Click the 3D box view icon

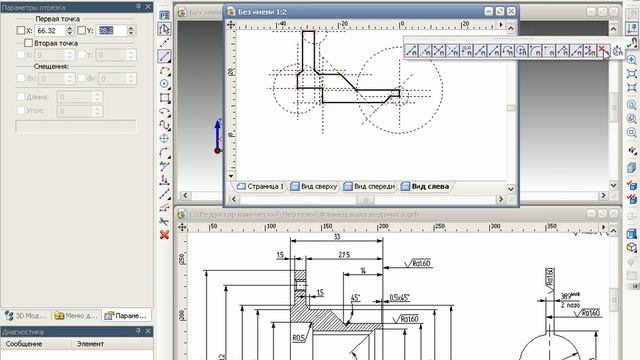632,167
